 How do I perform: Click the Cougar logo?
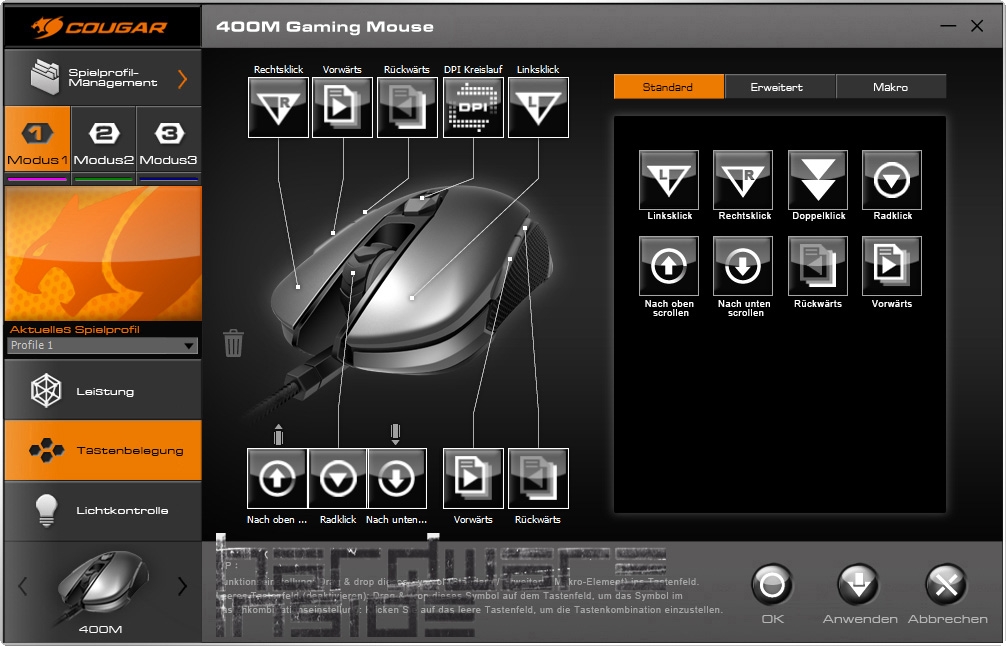pyautogui.click(x=101, y=27)
